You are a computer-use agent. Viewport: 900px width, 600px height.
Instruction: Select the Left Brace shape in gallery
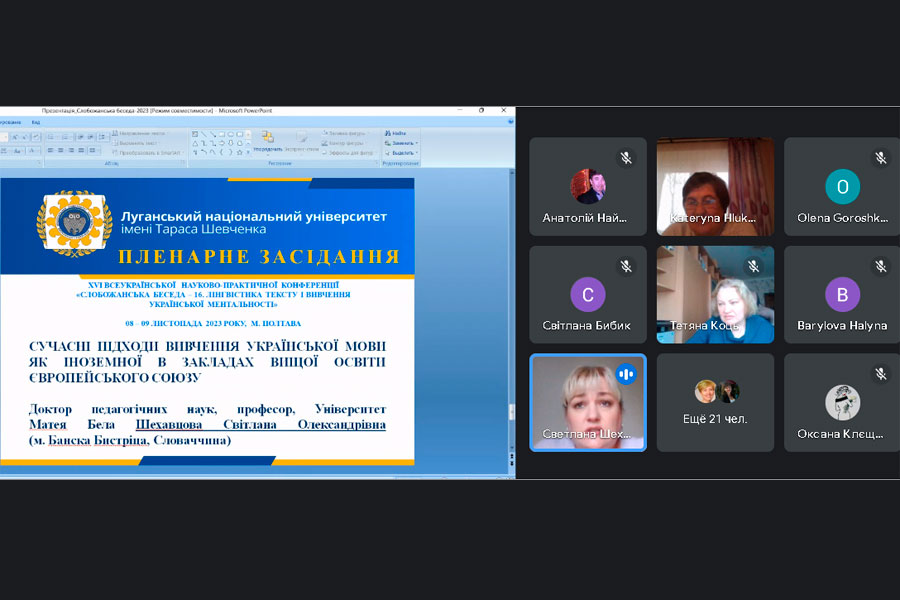[222, 153]
